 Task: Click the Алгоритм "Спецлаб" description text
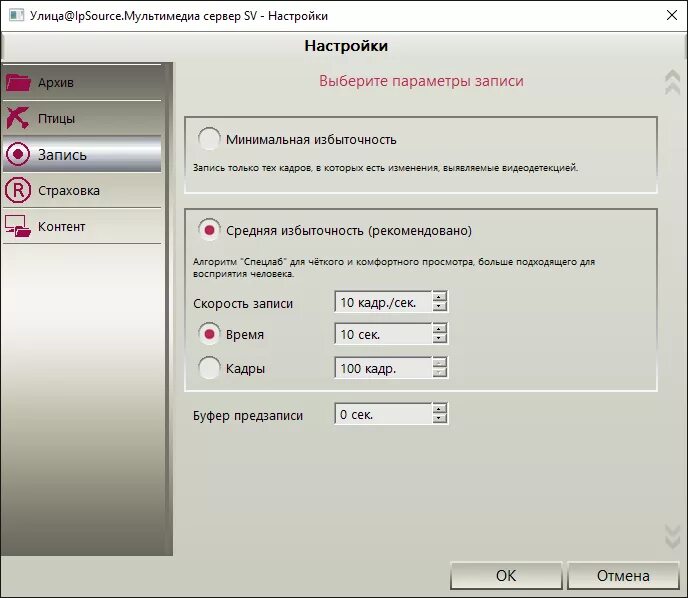394,268
